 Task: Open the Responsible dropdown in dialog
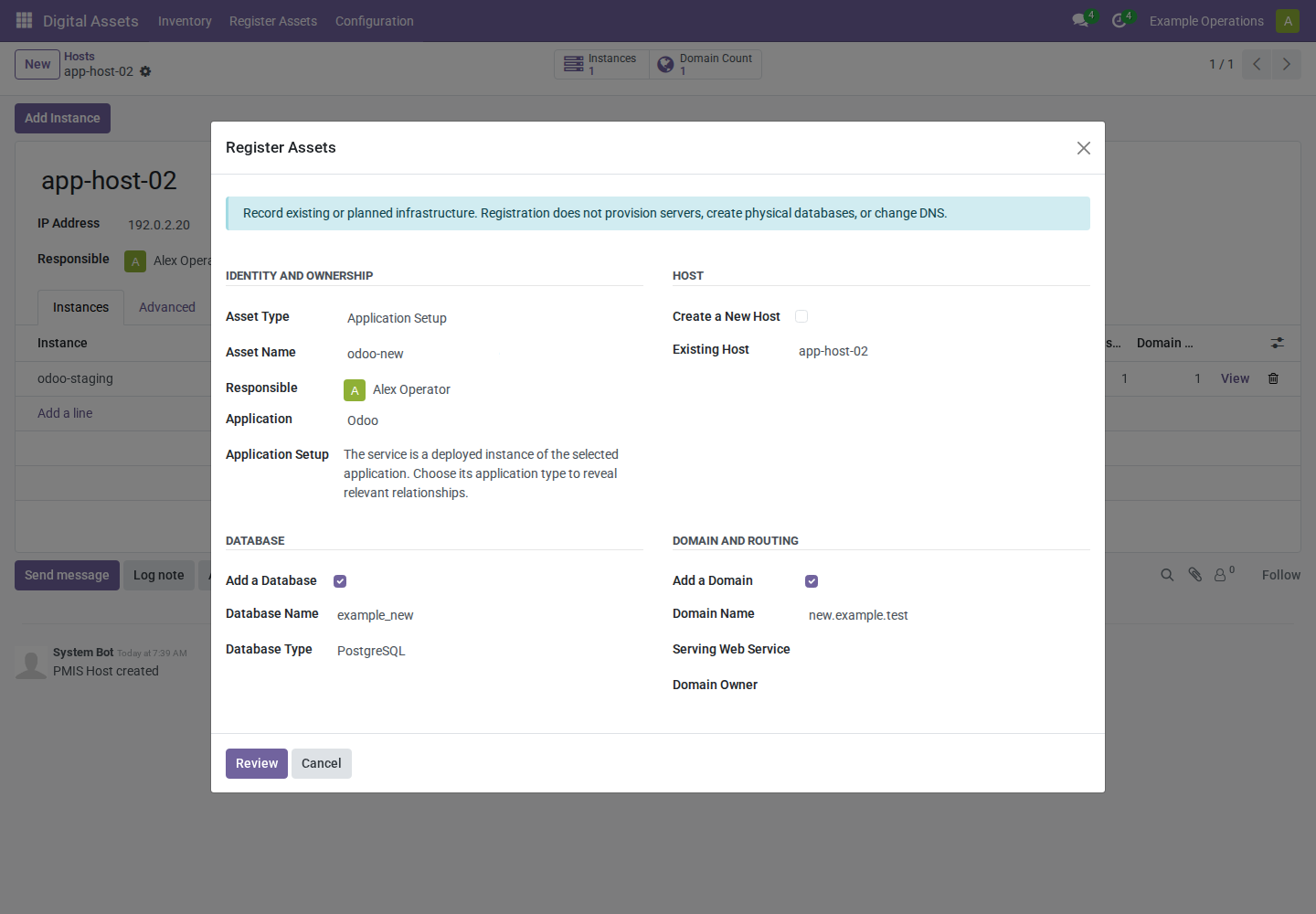506,389
